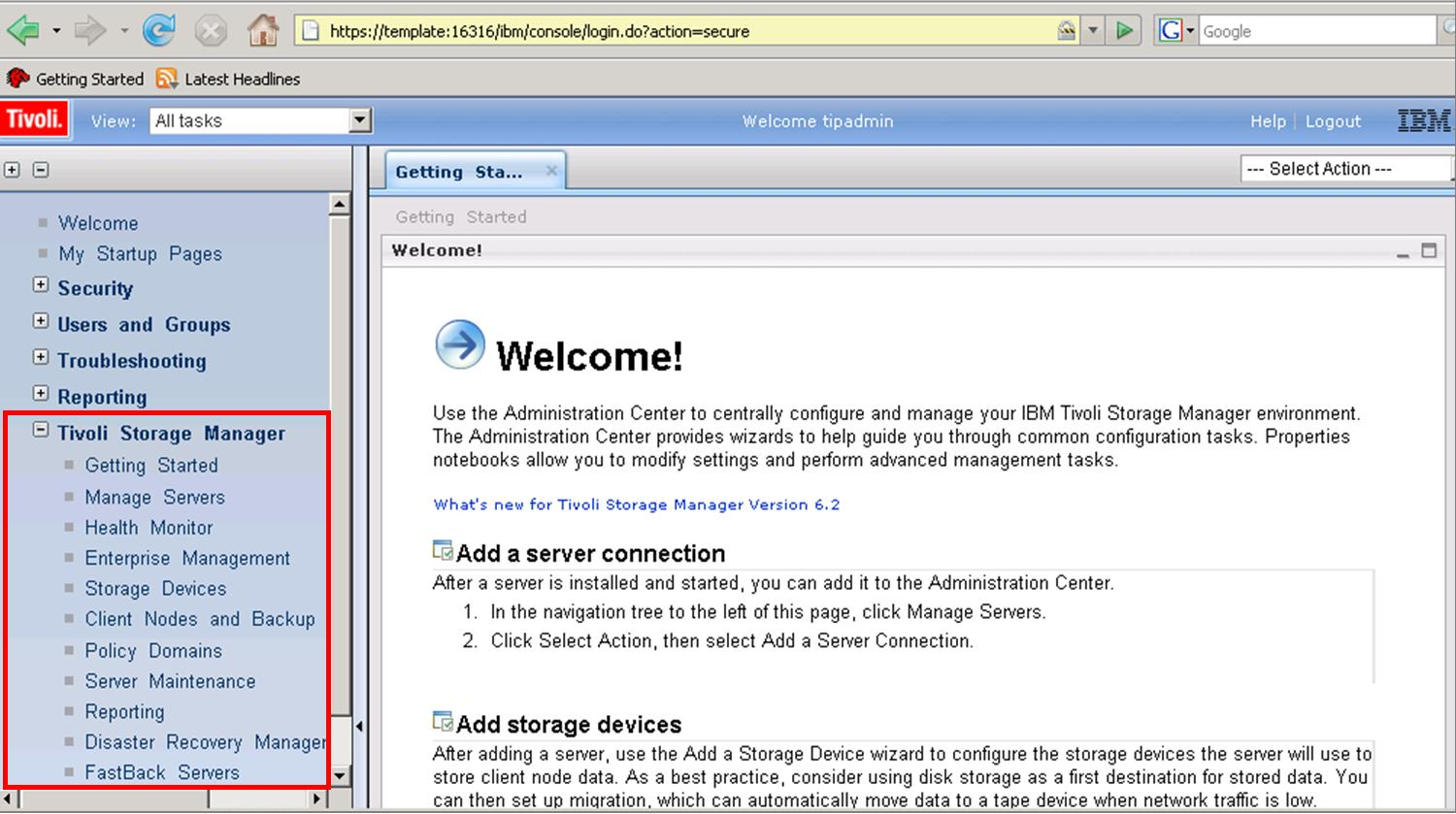Click the Tivoli logo
The height and width of the screenshot is (814, 1456).
(x=34, y=120)
